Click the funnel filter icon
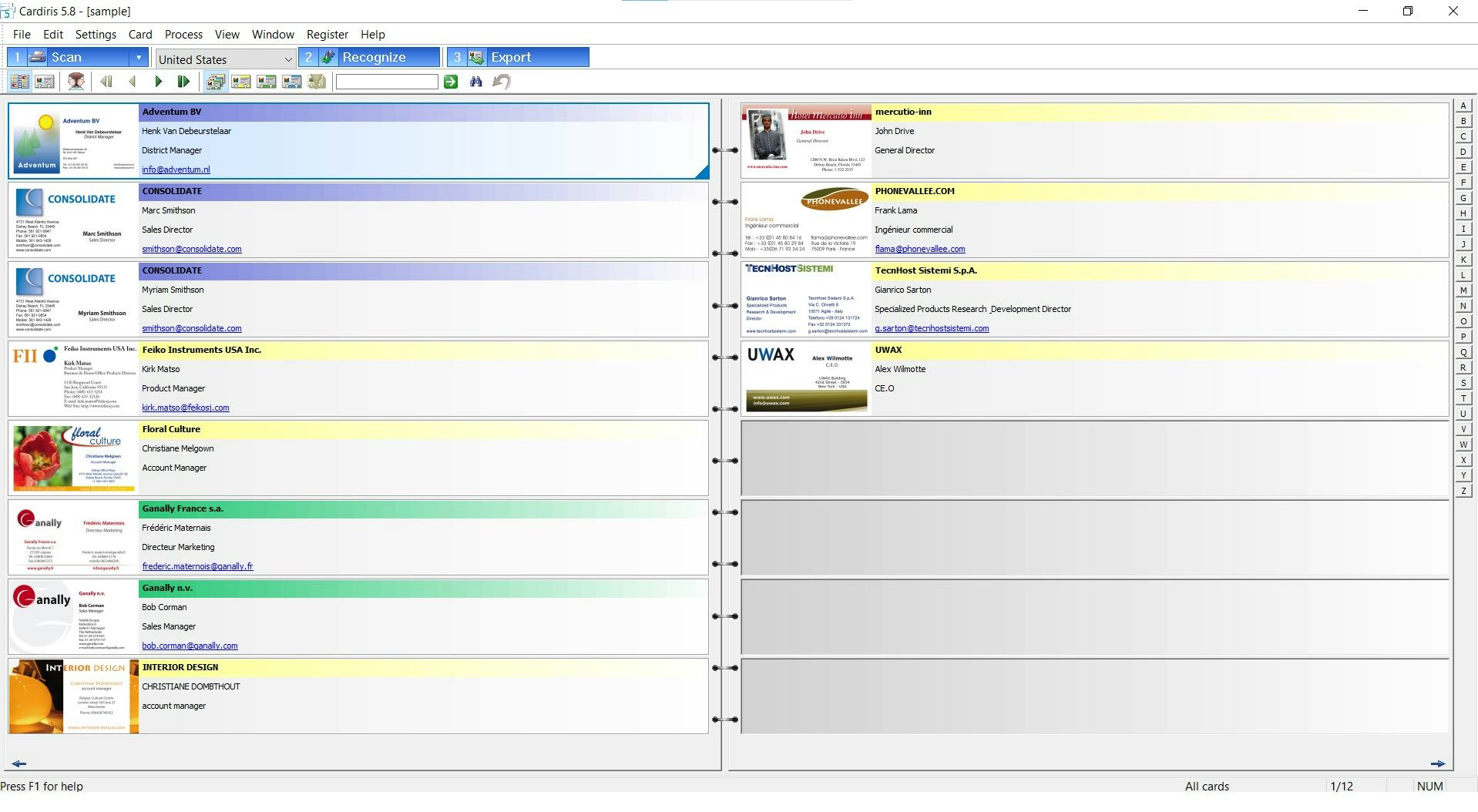The height and width of the screenshot is (812, 1478). pos(317,82)
